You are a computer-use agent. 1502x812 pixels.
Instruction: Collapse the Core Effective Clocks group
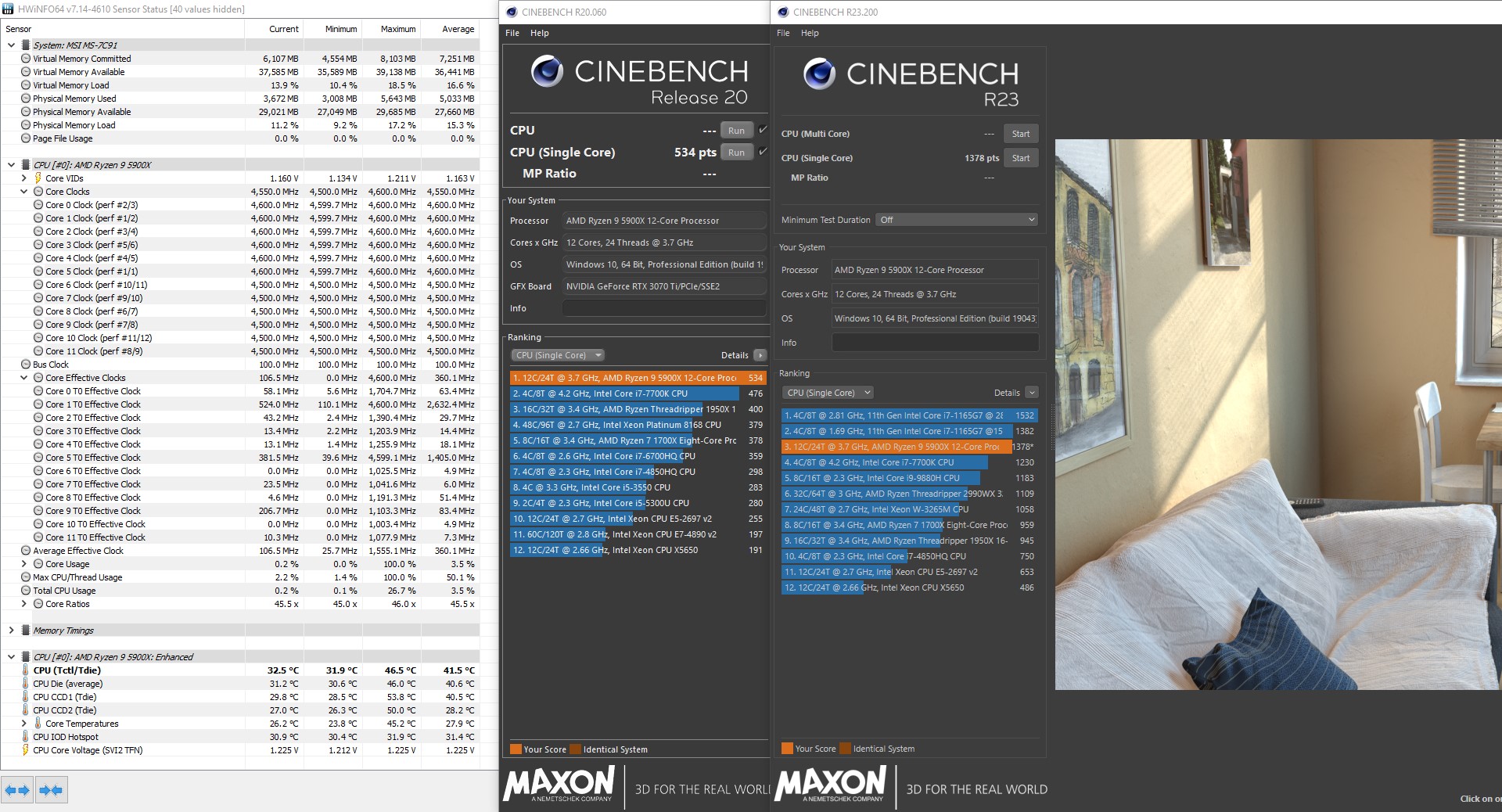pos(23,378)
